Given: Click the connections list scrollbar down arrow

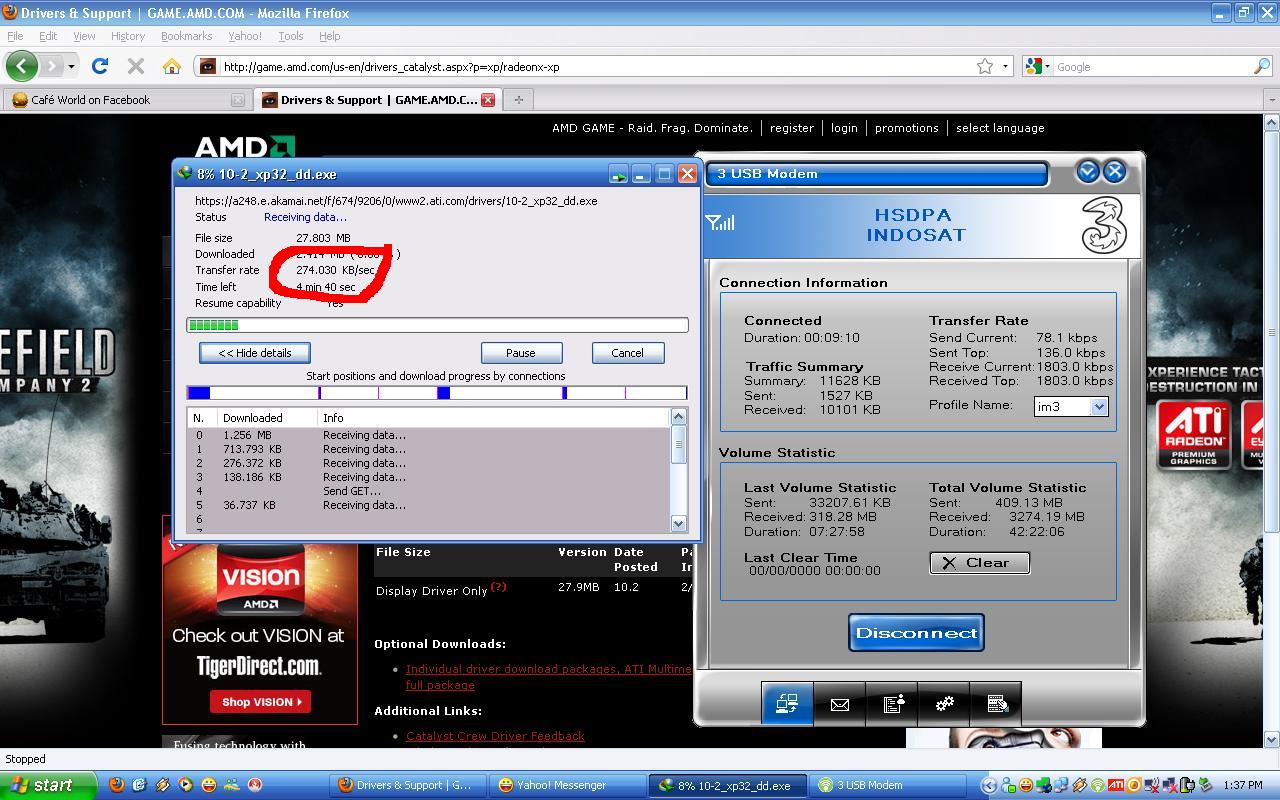Looking at the screenshot, I should point(679,523).
